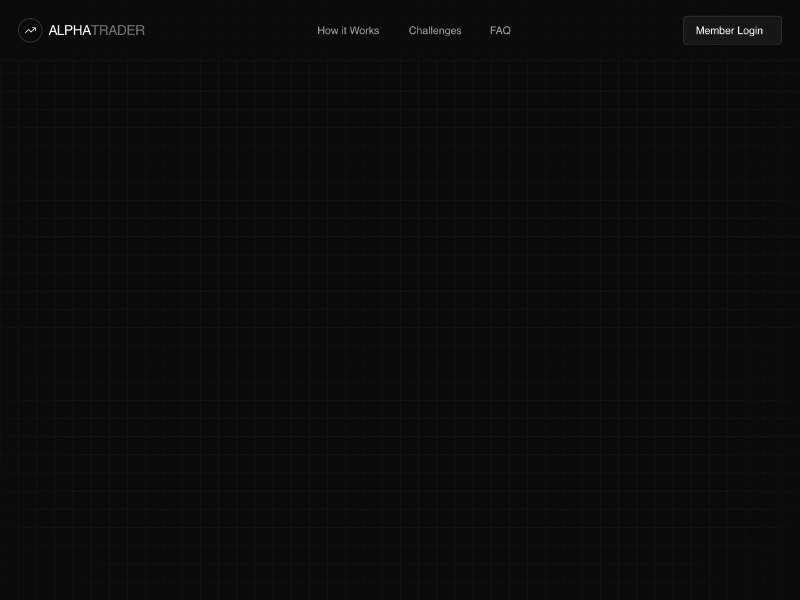This screenshot has height=600, width=800.
Task: Click the Member word on the login button
Action: (x=715, y=30)
